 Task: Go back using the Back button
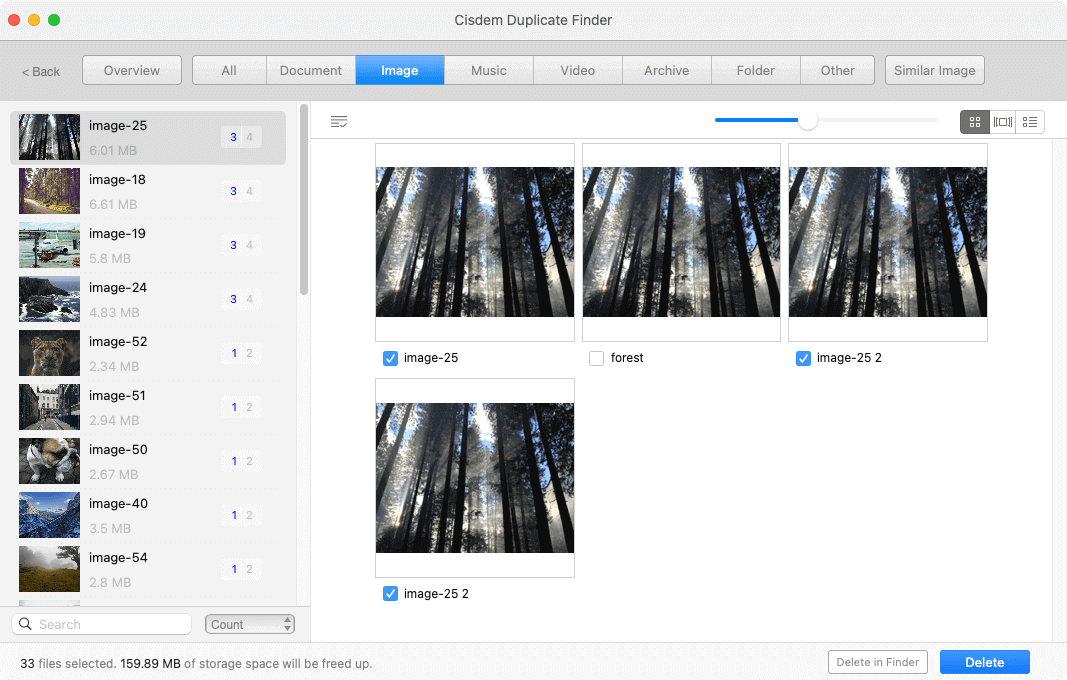coord(39,70)
